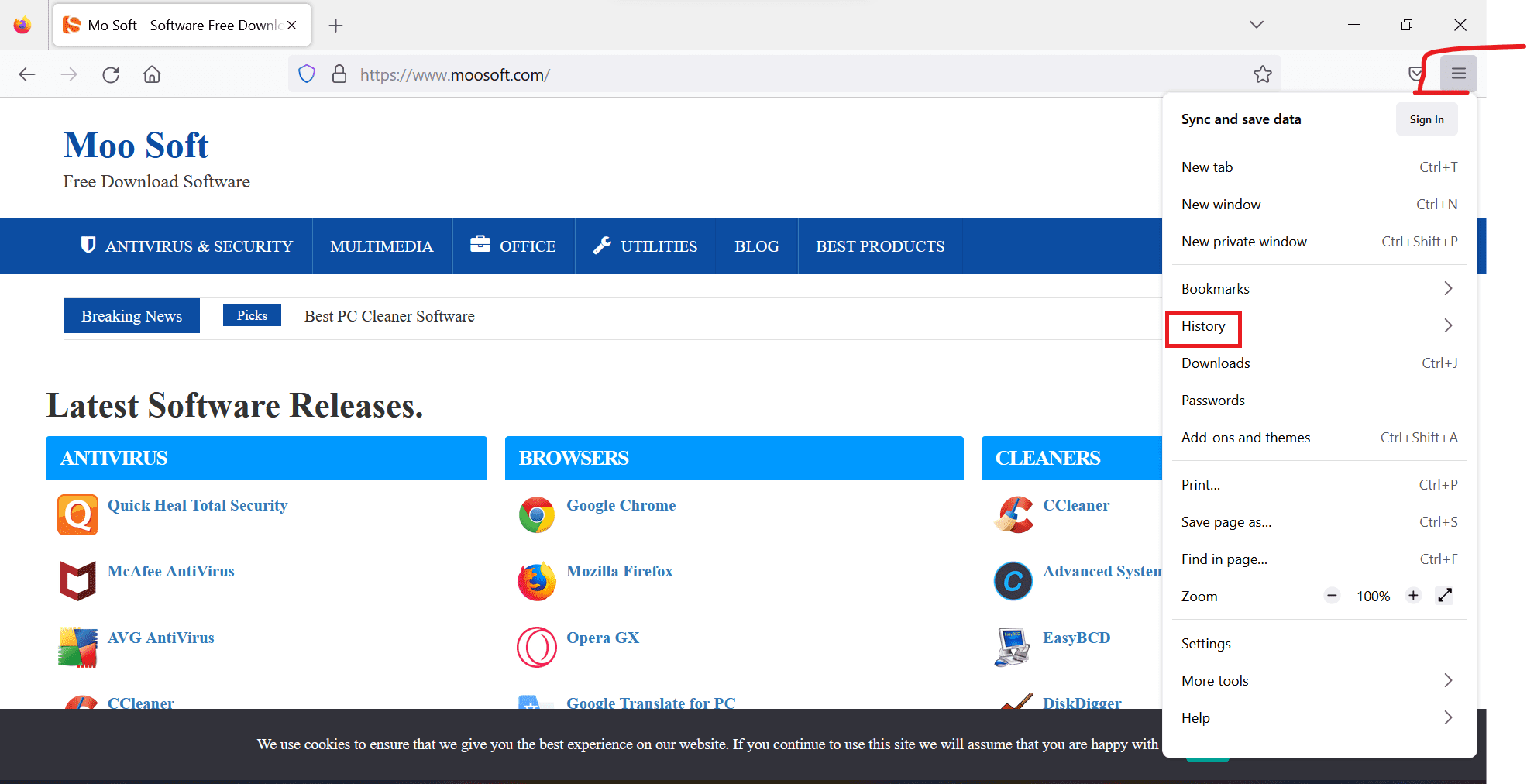The image size is (1527, 784).
Task: Click the AVG AntiVirus logo icon
Action: click(77, 647)
